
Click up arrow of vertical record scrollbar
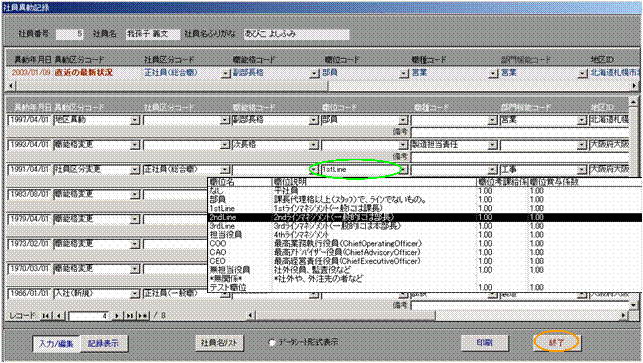[634, 101]
